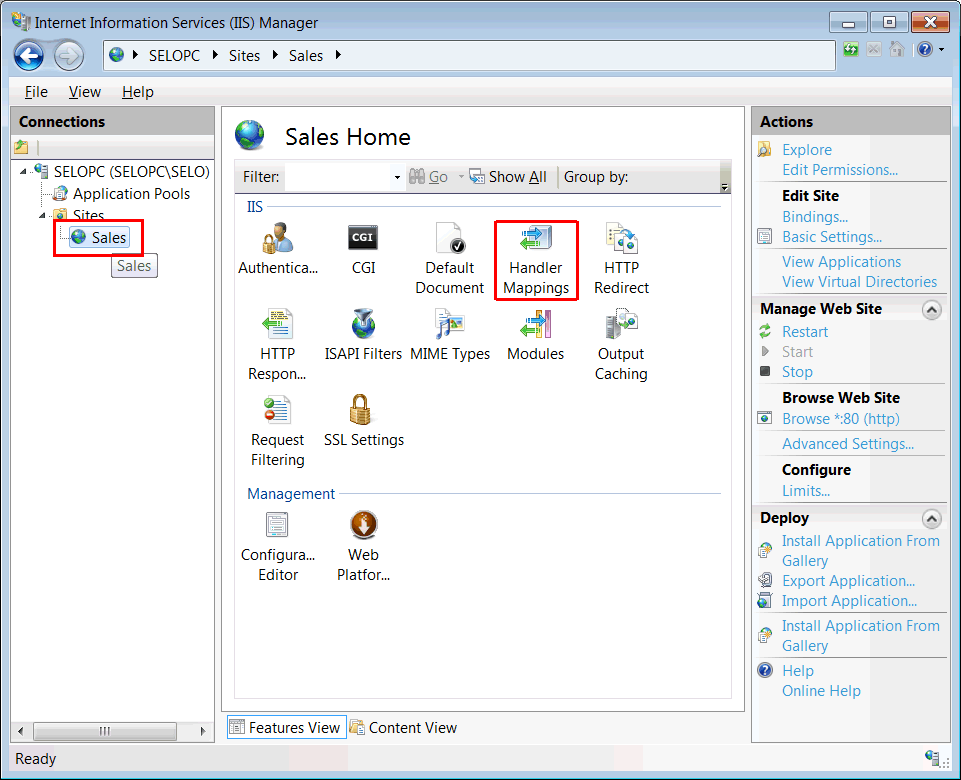Open the Default Document feature
The image size is (961, 780).
click(x=449, y=259)
